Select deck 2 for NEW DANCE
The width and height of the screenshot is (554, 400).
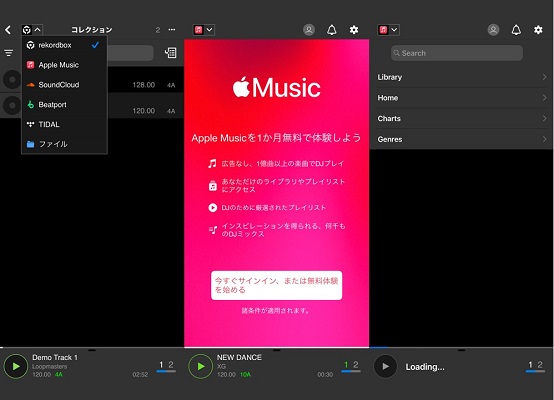(x=356, y=365)
